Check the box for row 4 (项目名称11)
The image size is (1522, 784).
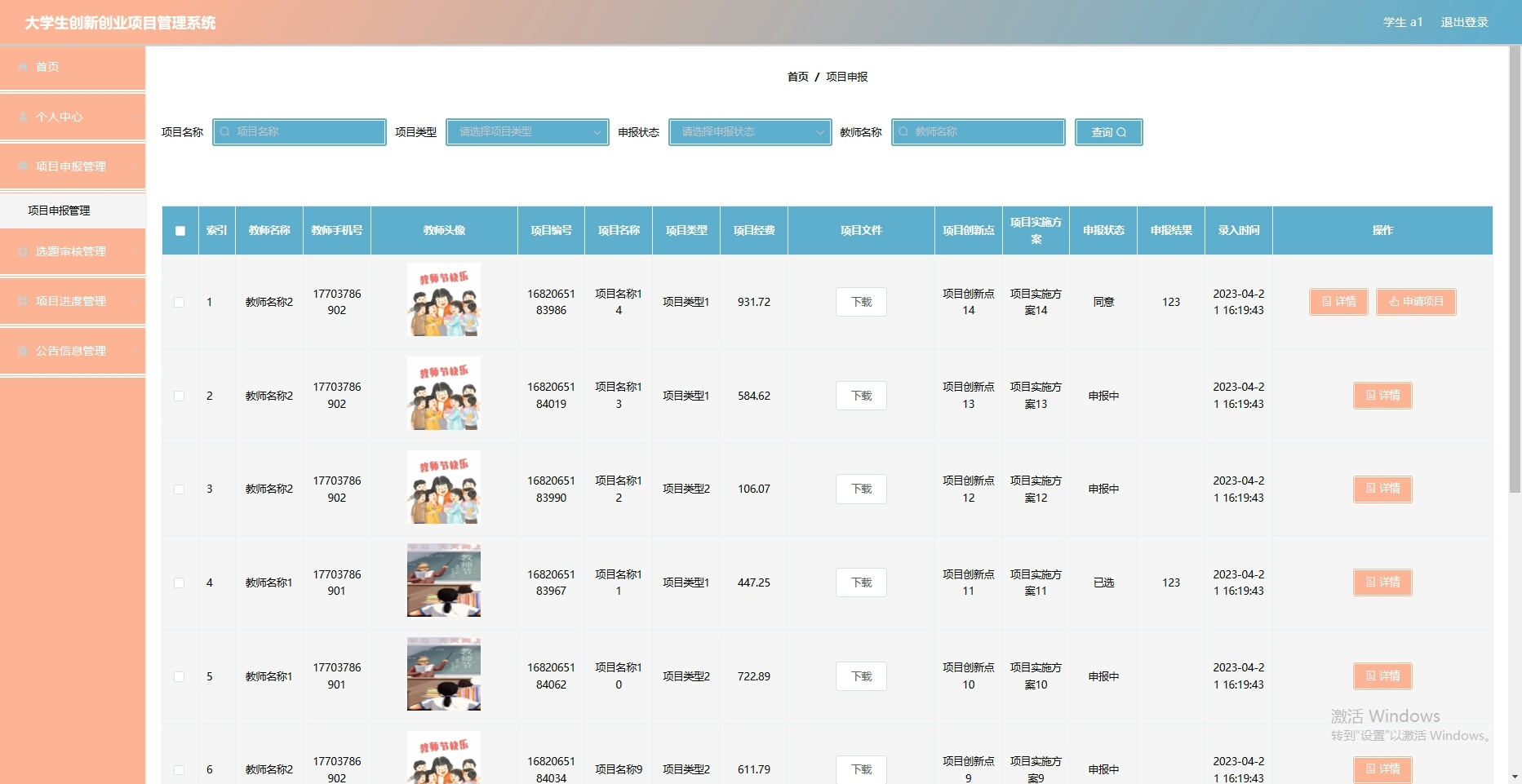click(x=180, y=582)
